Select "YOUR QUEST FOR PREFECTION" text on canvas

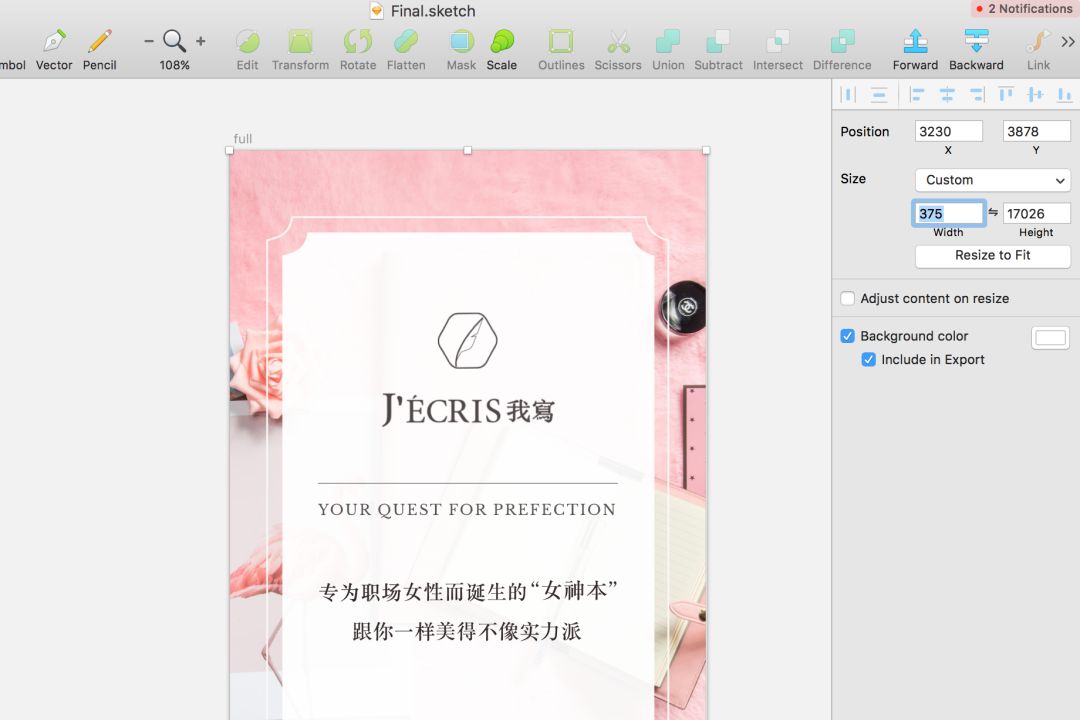click(467, 510)
